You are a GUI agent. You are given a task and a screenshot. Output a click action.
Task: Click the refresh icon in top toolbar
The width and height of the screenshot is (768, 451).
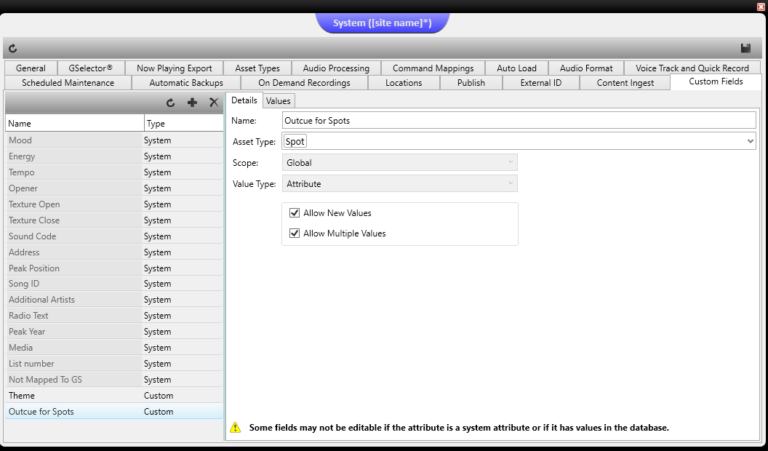[13, 48]
